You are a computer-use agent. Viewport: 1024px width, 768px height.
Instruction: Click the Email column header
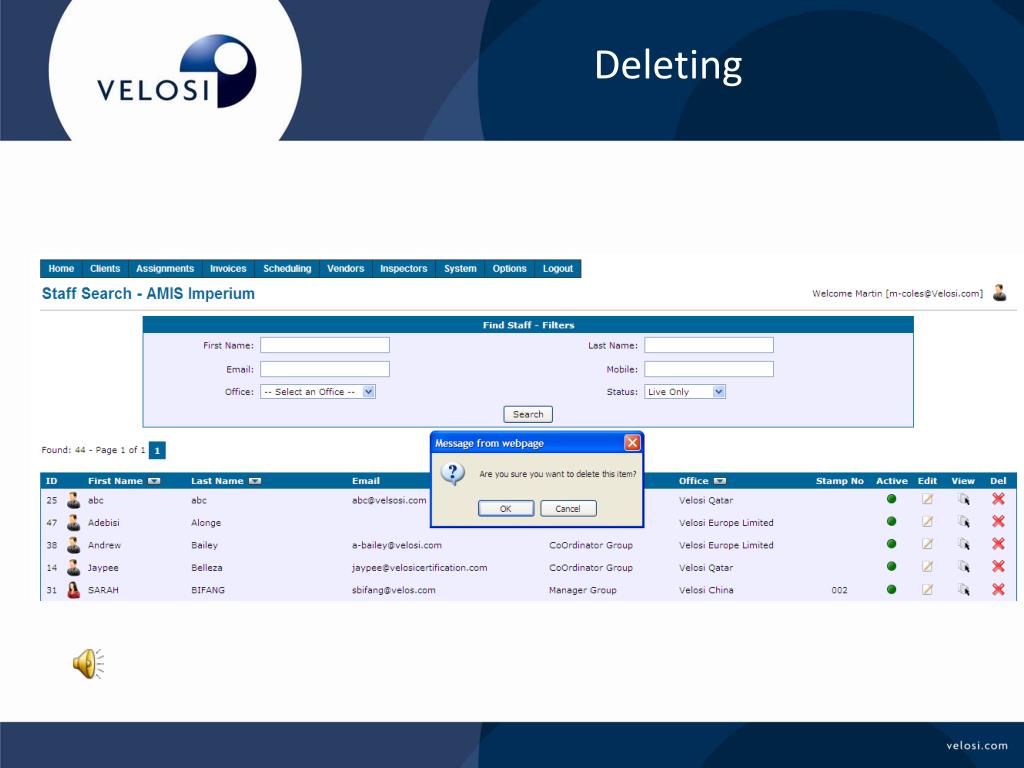[x=366, y=481]
